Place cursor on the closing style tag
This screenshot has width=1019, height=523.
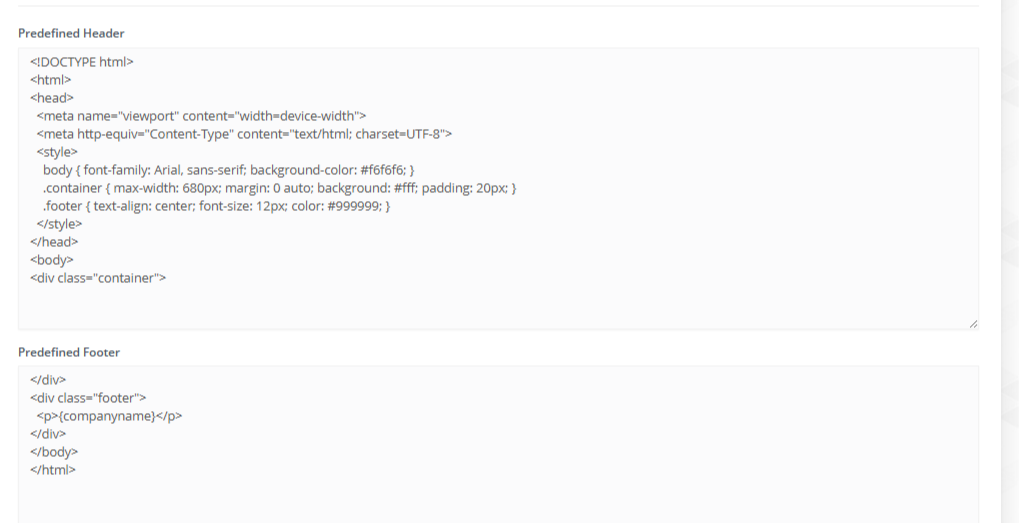click(59, 223)
